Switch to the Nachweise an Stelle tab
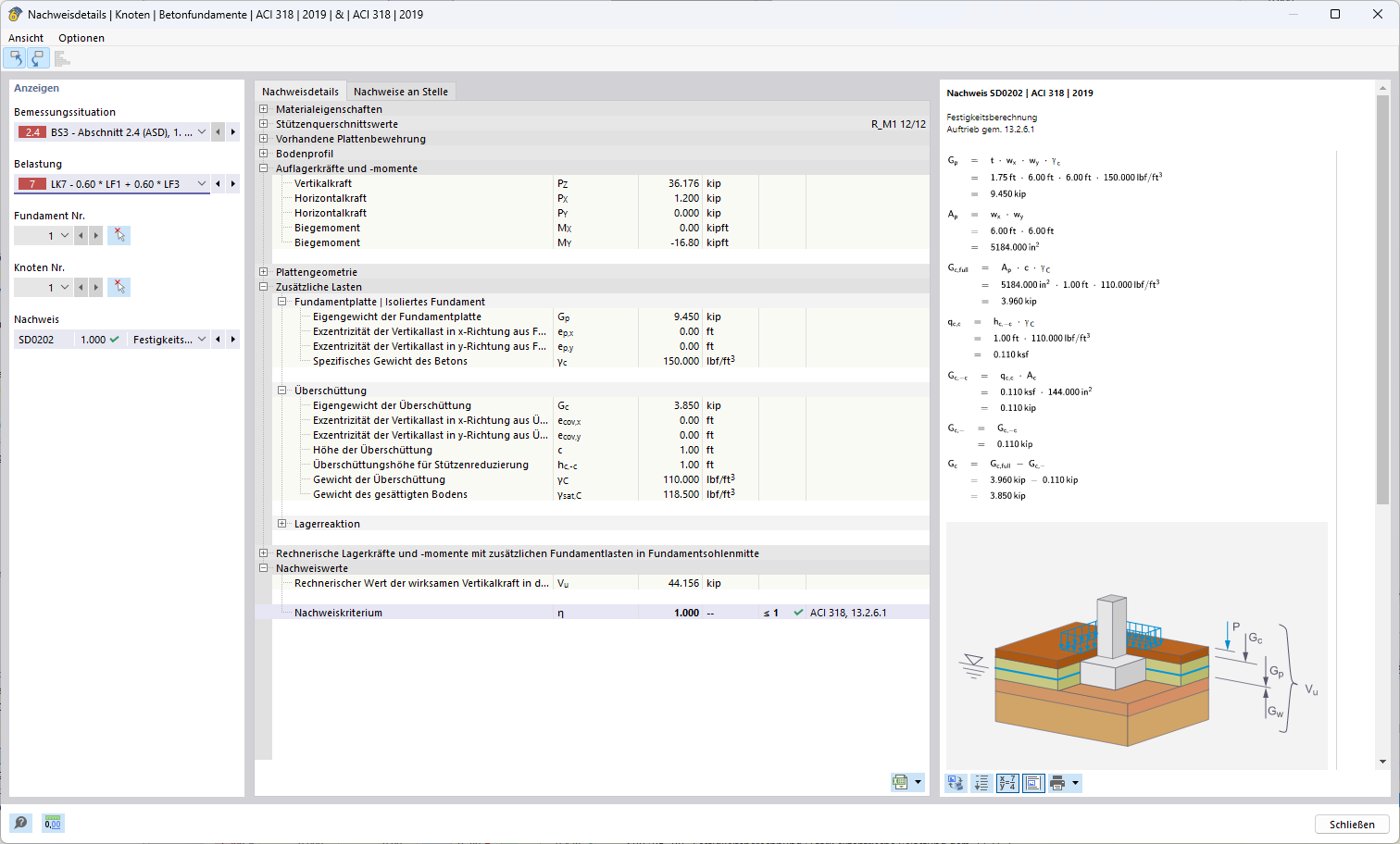1400x844 pixels. tap(401, 92)
